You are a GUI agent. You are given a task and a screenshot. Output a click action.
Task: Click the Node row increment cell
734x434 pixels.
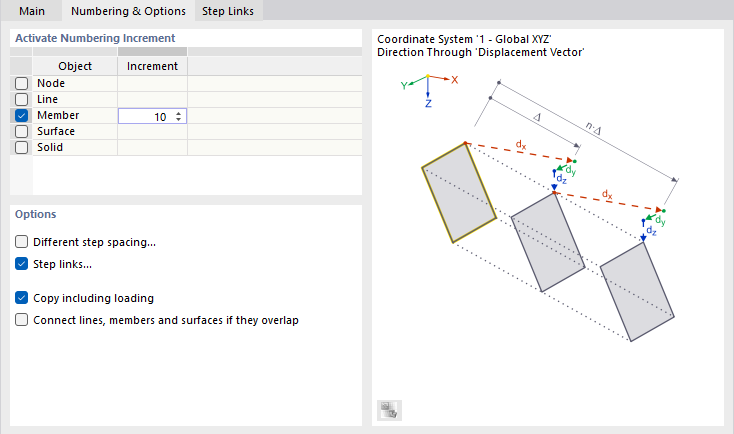[x=153, y=83]
